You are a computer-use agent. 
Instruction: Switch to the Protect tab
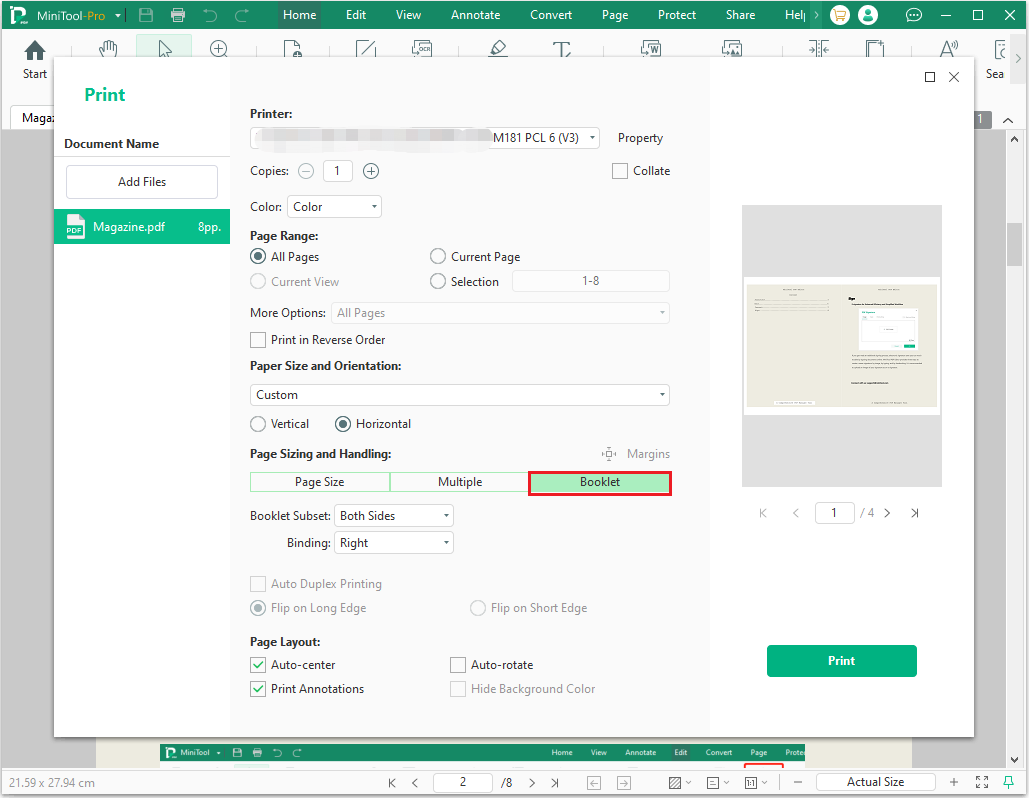[x=677, y=14]
